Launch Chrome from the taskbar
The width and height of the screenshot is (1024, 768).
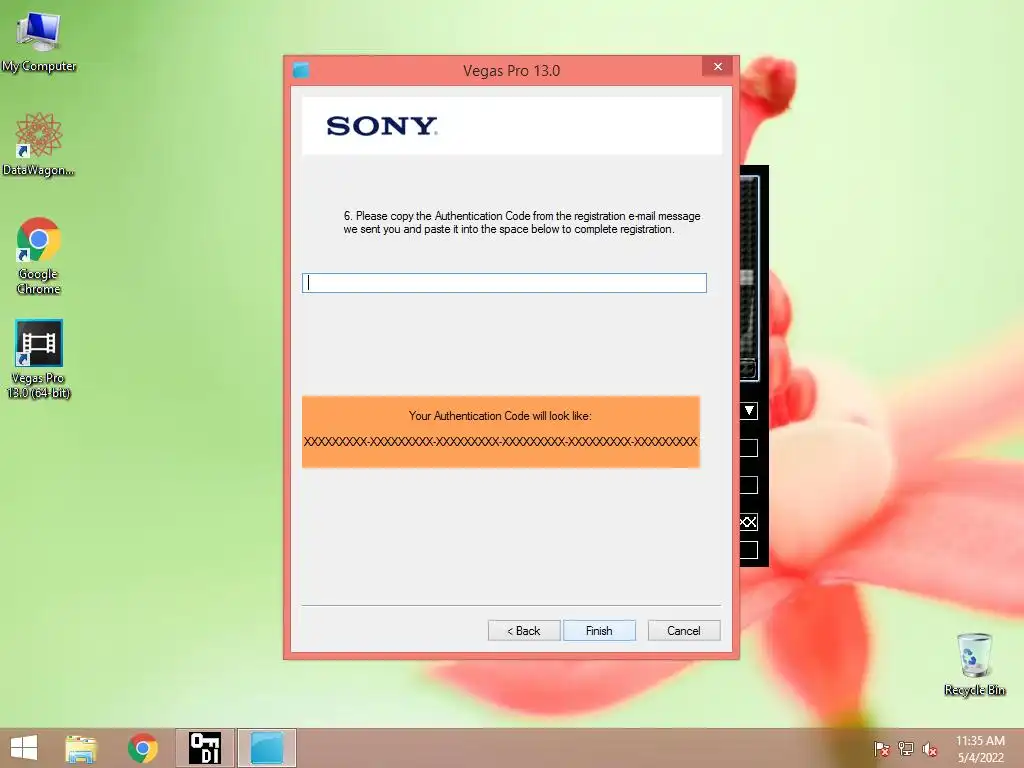(143, 748)
